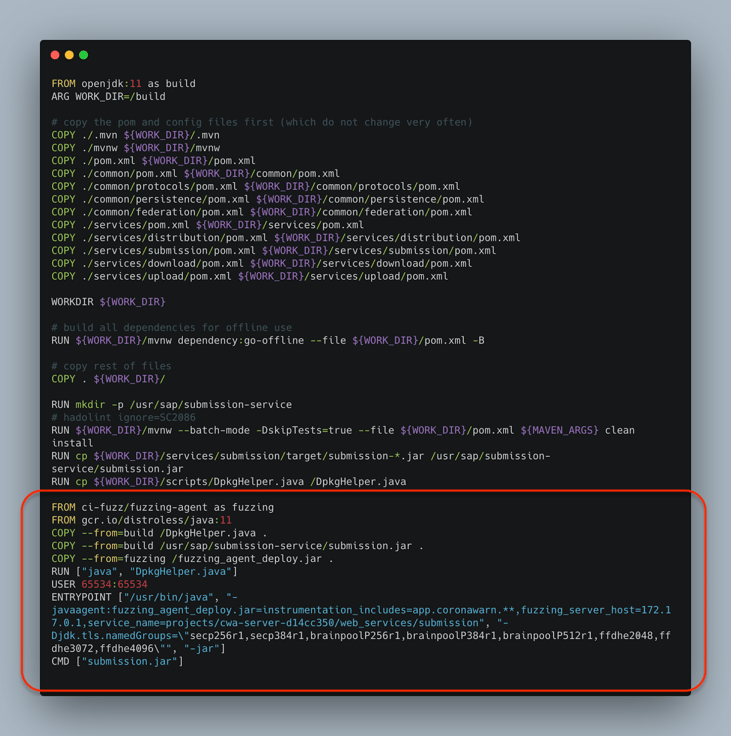Click the red close window dot
This screenshot has height=736, width=731.
pyautogui.click(x=55, y=55)
